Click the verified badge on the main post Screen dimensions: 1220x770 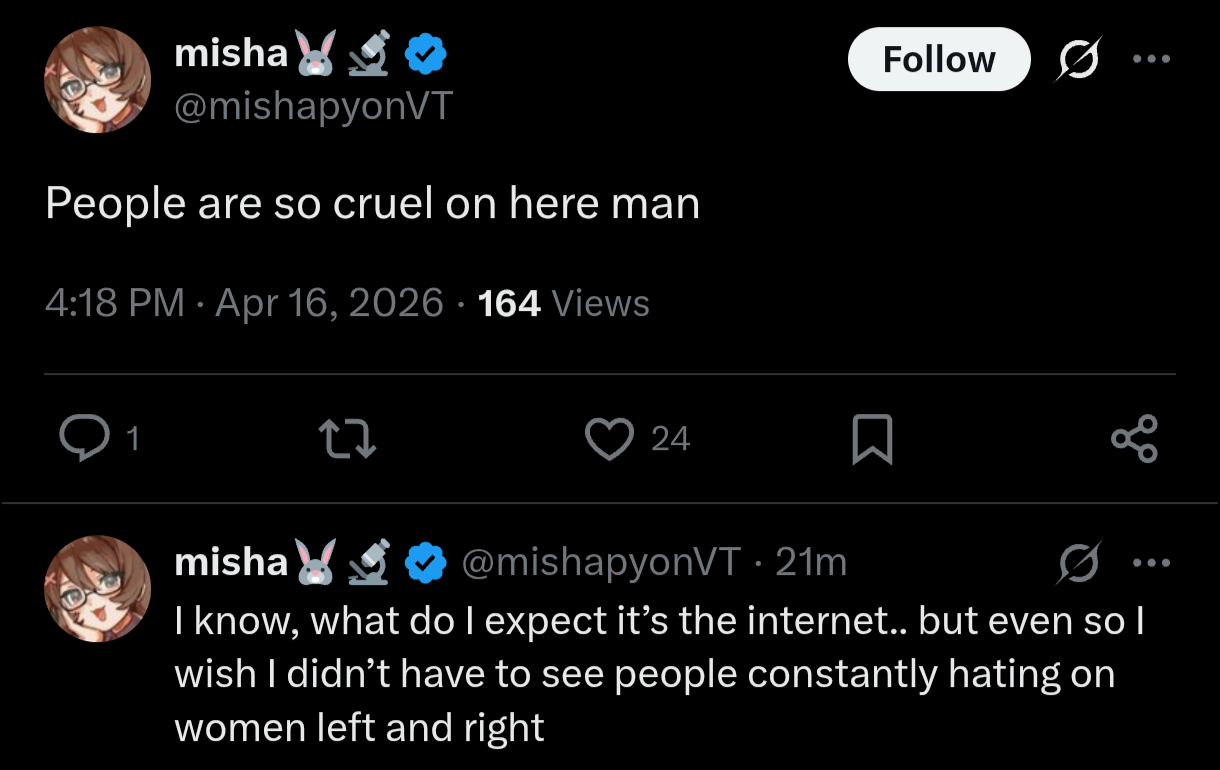[425, 54]
